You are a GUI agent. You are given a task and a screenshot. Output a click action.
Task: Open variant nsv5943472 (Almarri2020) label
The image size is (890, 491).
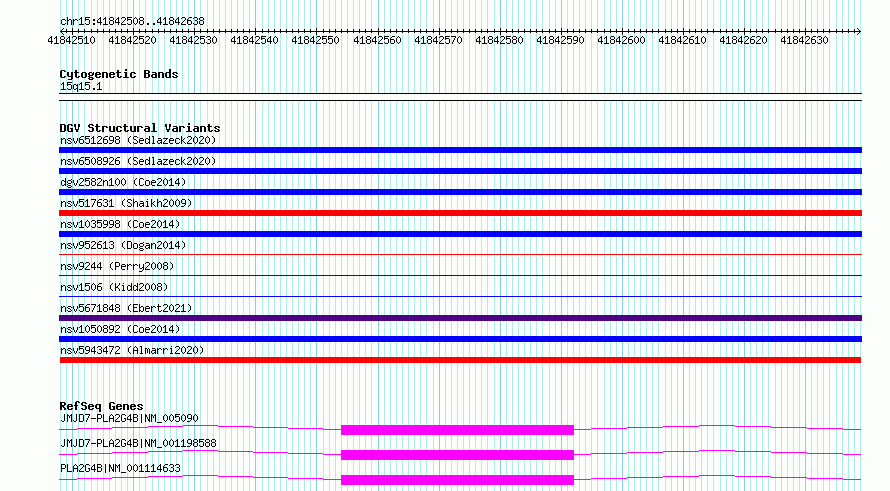pyautogui.click(x=132, y=350)
